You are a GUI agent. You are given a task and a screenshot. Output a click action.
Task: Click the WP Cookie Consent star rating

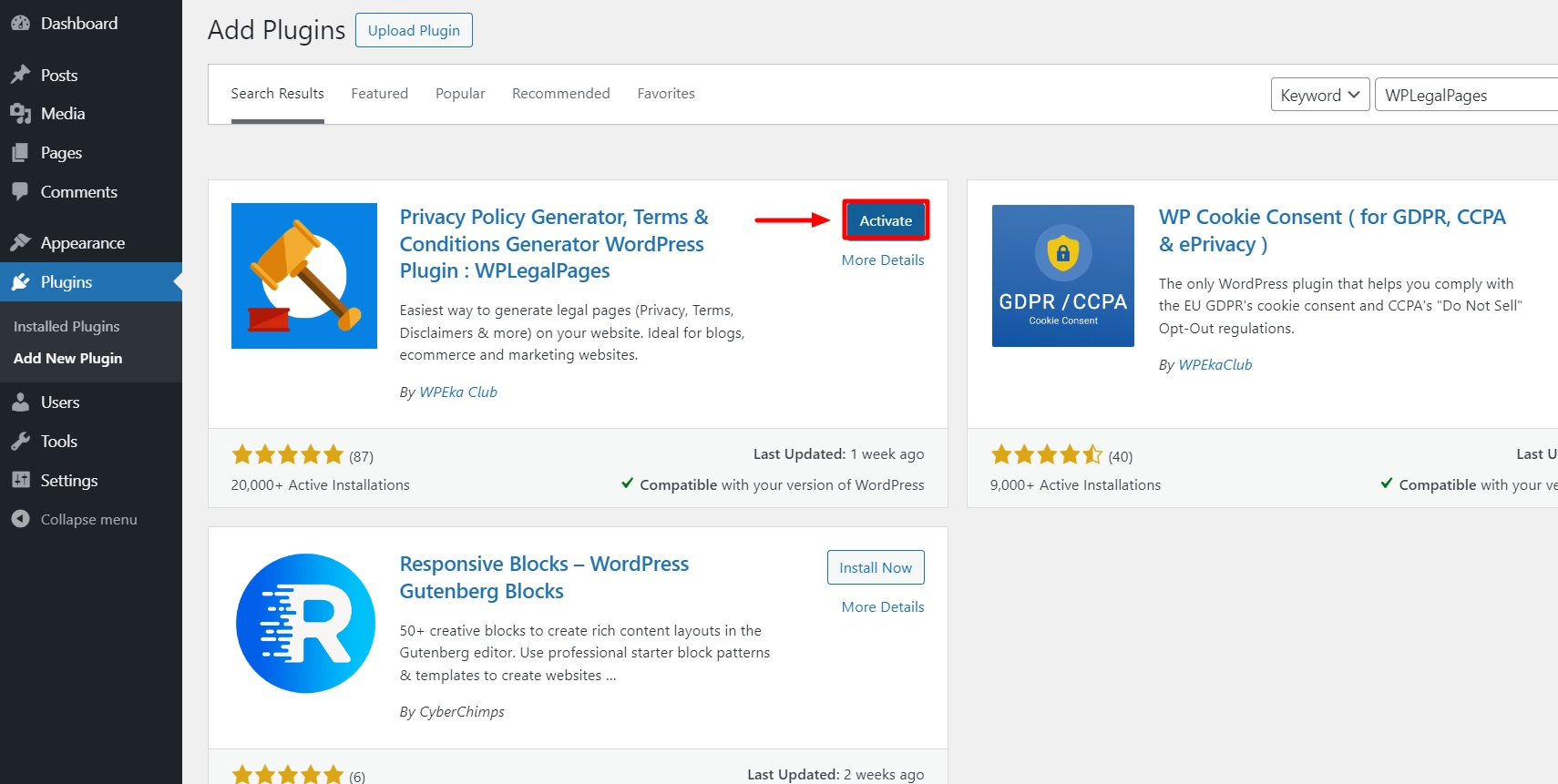[x=1047, y=454]
